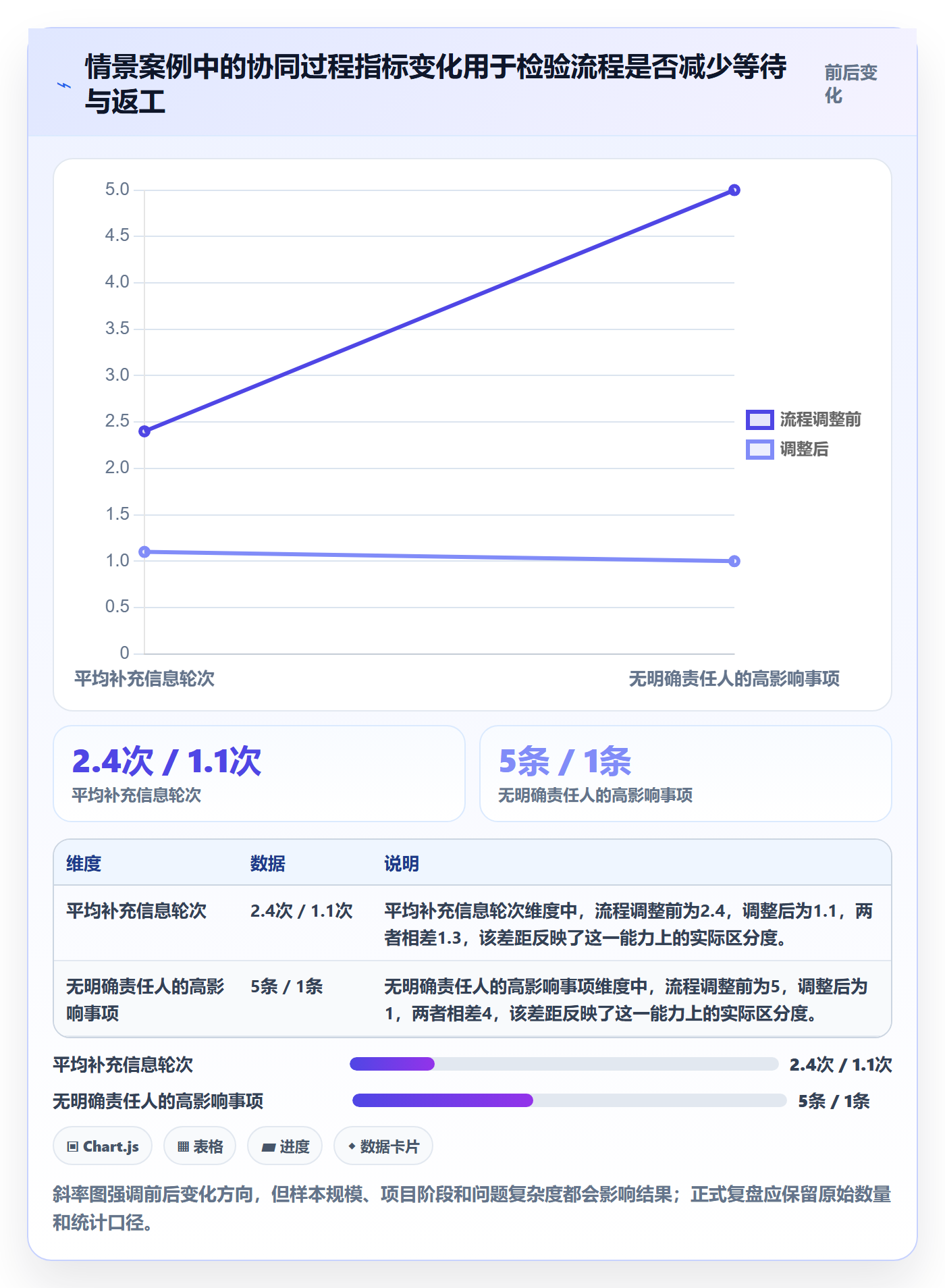Click the 流程调整前 data point at 5.0
945x1288 pixels.
tap(734, 190)
